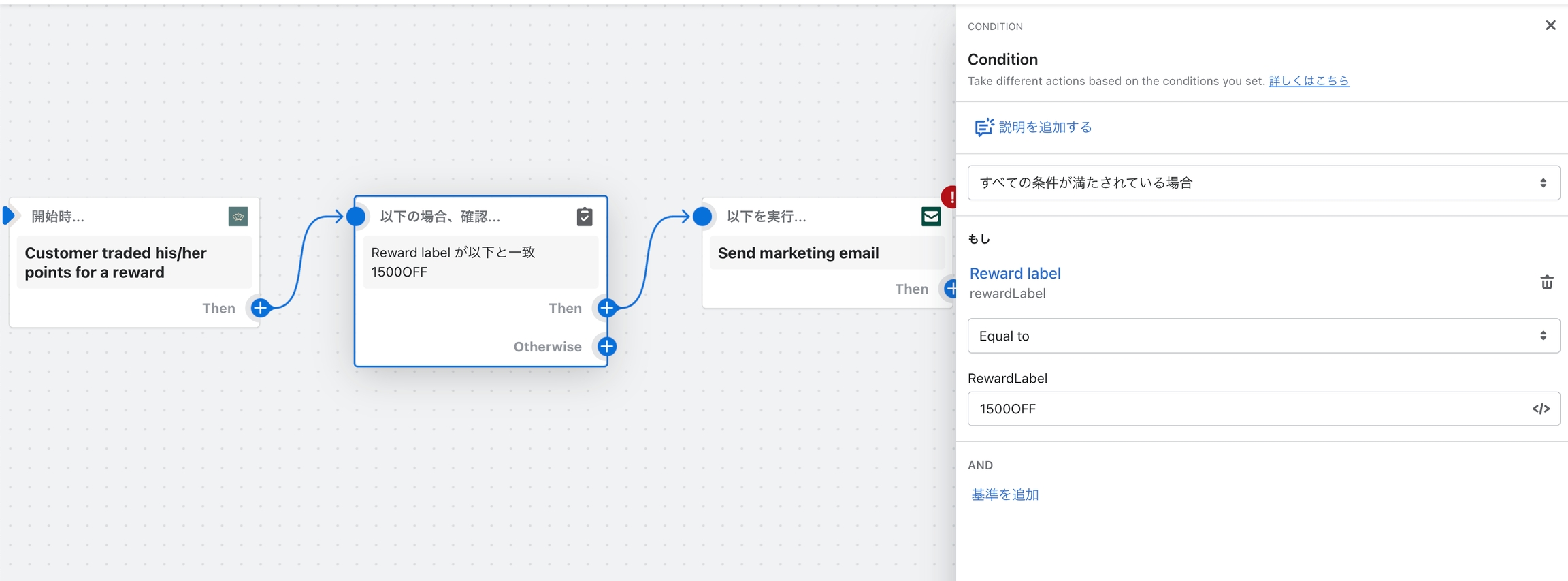Click the trigger start arrow icon

pyautogui.click(x=8, y=216)
